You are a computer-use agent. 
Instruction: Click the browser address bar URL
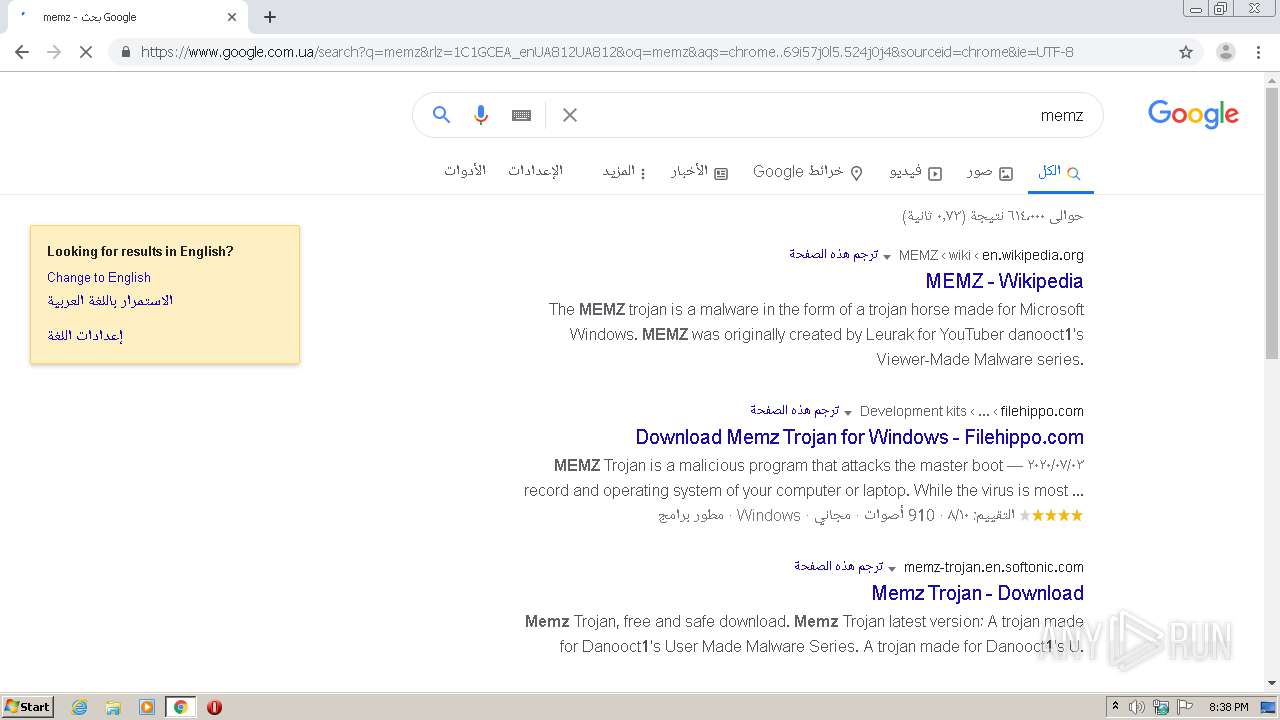(607, 52)
